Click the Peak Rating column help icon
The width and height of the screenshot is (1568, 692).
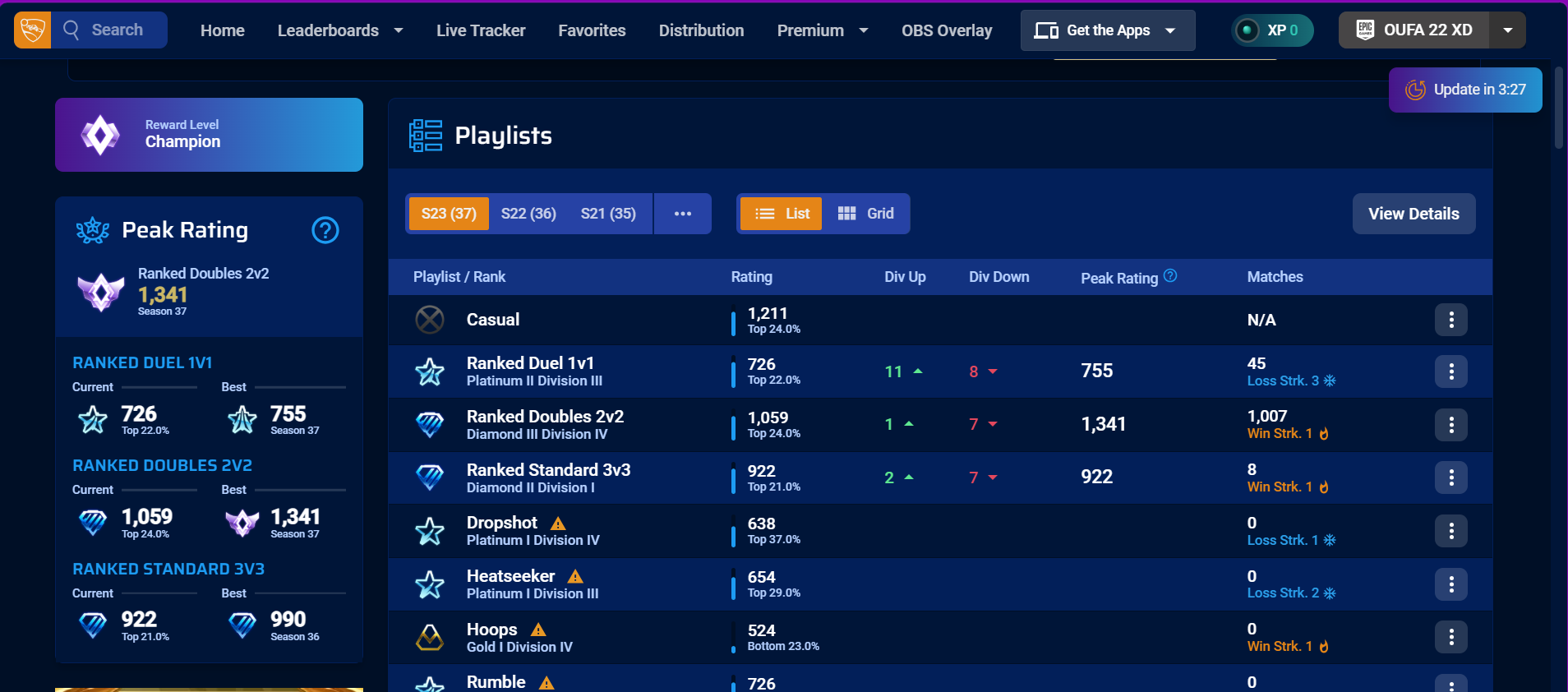[x=1170, y=276]
